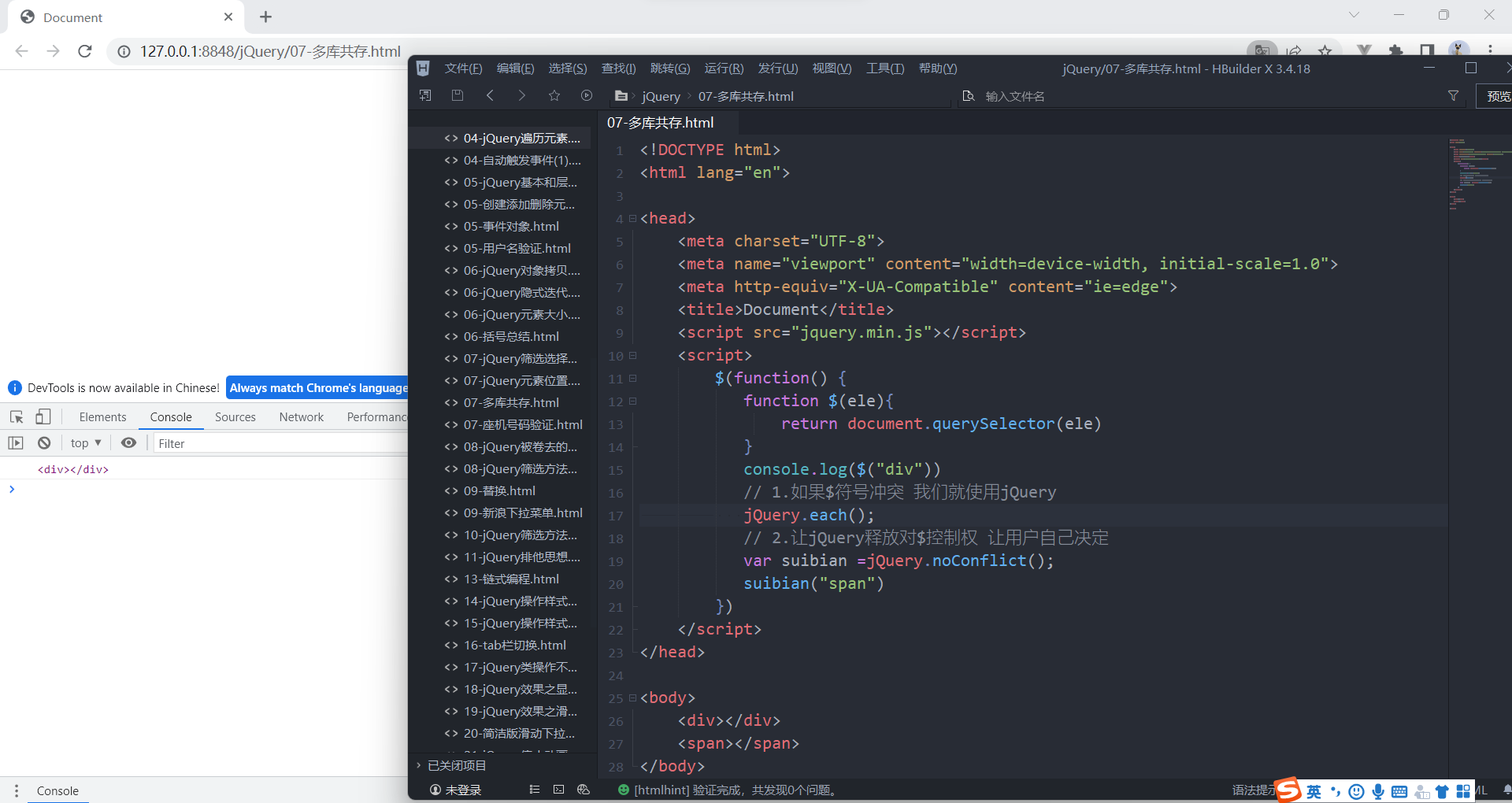Open the top frame context dropdown
Viewport: 1512px width, 803px height.
tap(85, 442)
